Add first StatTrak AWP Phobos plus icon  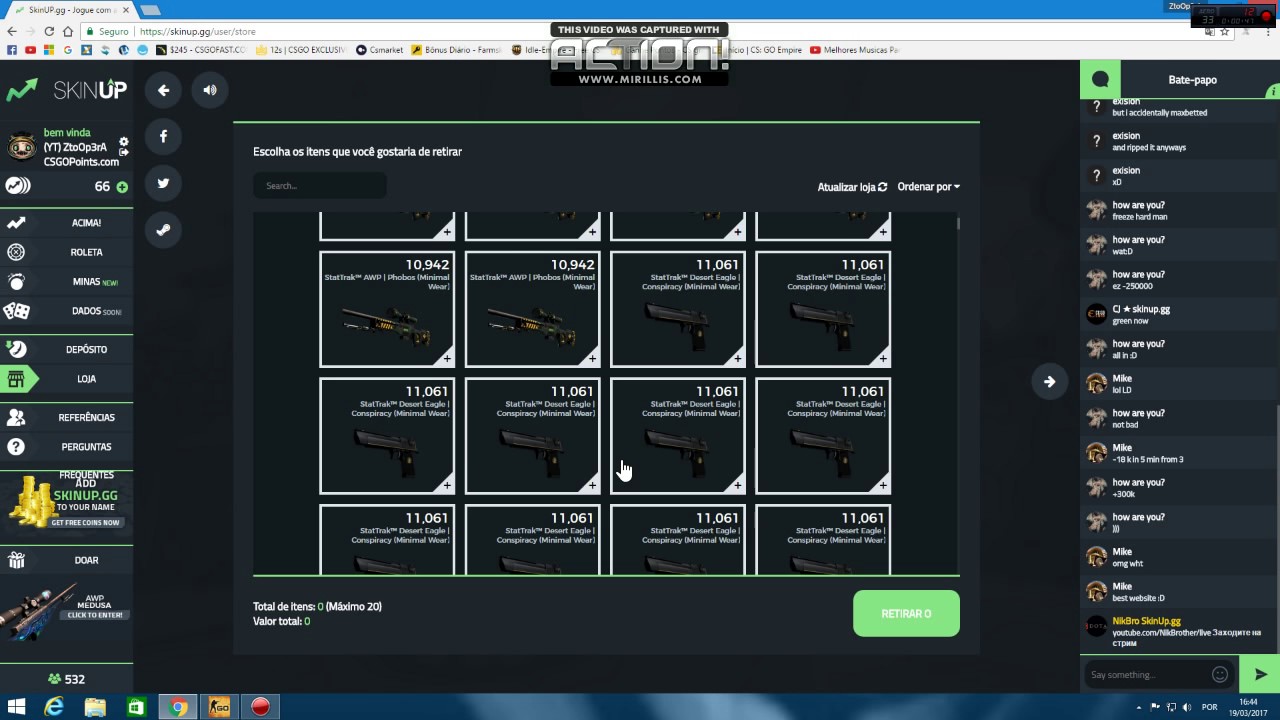(x=447, y=358)
